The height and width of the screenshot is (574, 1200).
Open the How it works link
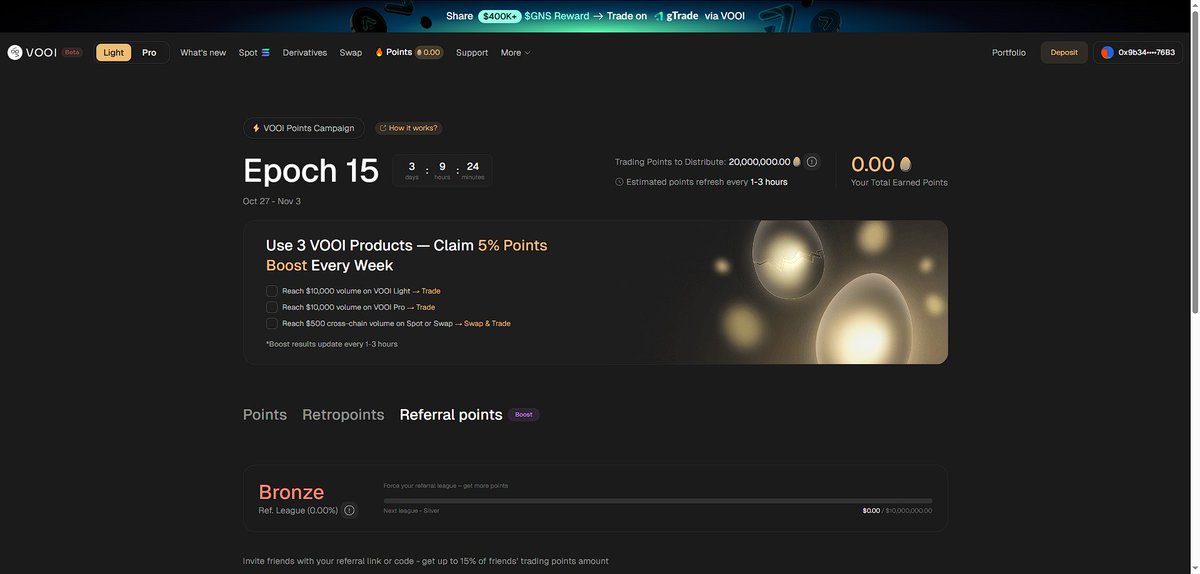coord(408,128)
